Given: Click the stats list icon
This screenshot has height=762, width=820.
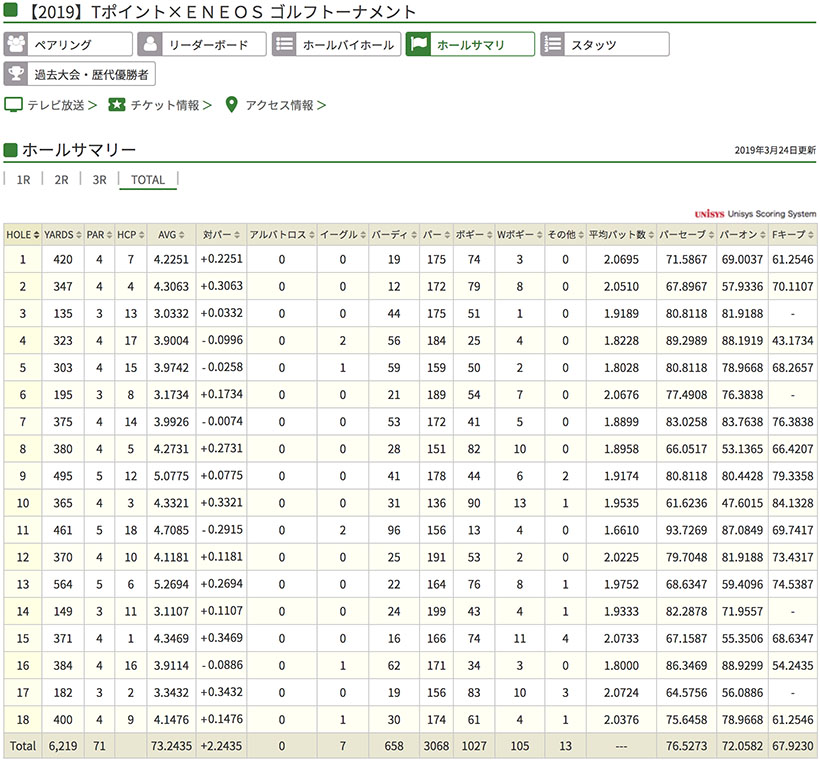Looking at the screenshot, I should tap(553, 45).
